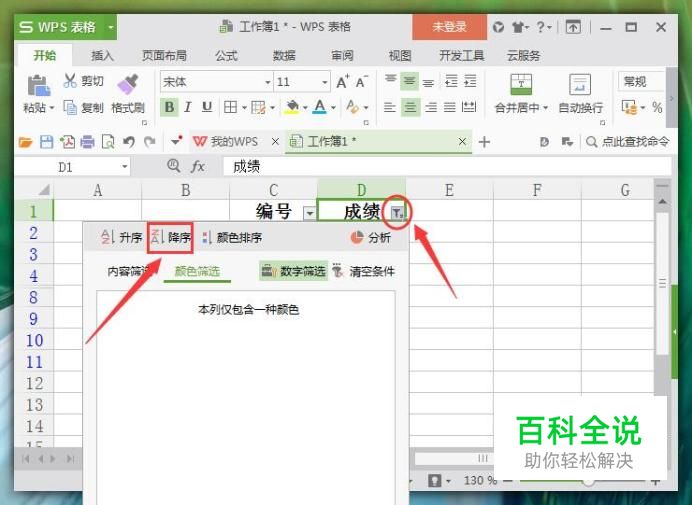Click the fx insert function icon
This screenshot has height=505, width=692.
pos(197,167)
